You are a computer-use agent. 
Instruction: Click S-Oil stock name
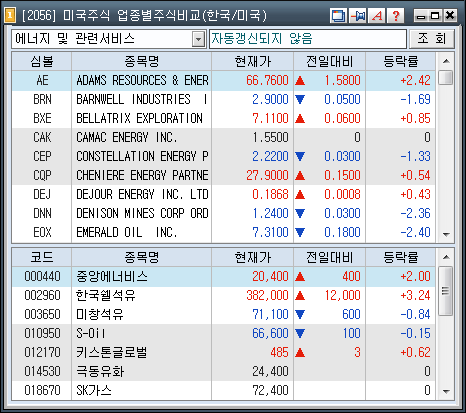pos(91,333)
